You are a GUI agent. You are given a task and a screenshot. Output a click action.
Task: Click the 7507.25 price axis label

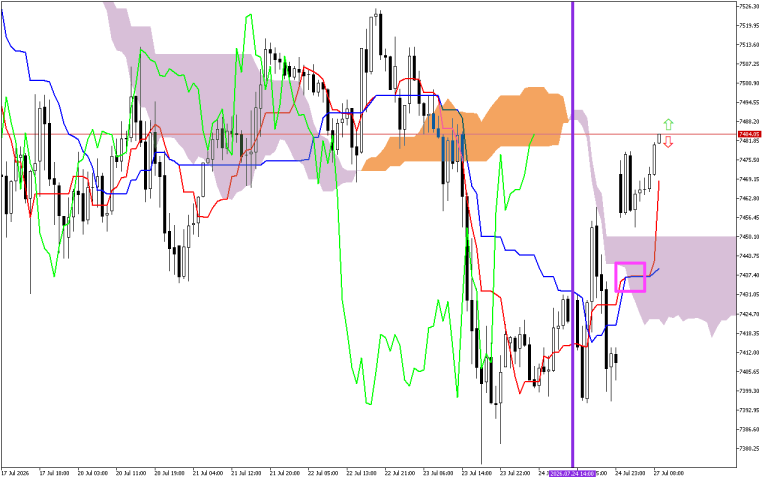(750, 64)
